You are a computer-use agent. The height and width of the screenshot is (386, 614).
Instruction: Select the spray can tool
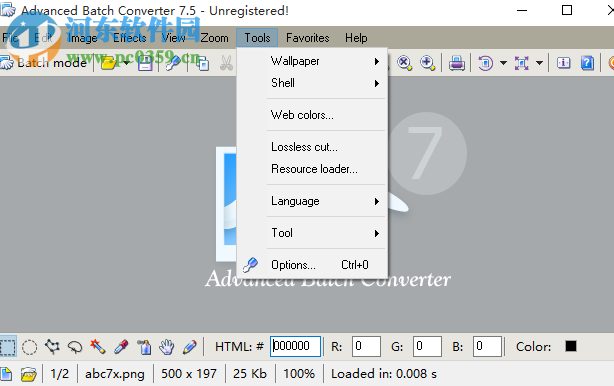tap(144, 346)
